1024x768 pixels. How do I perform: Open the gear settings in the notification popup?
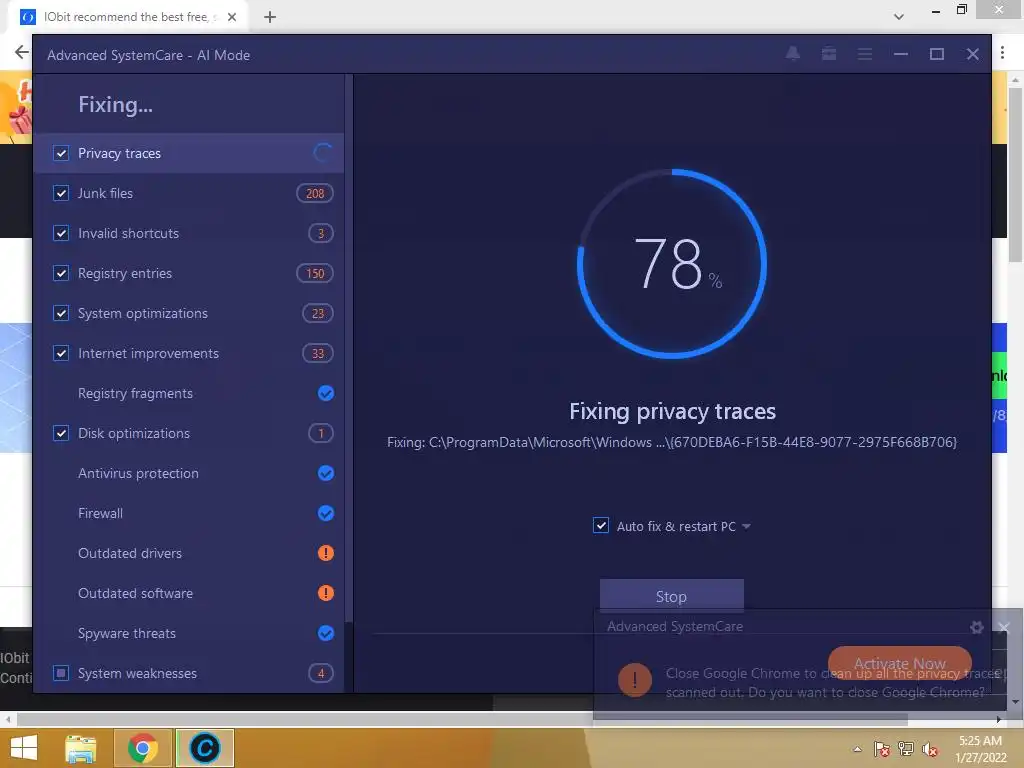(976, 628)
